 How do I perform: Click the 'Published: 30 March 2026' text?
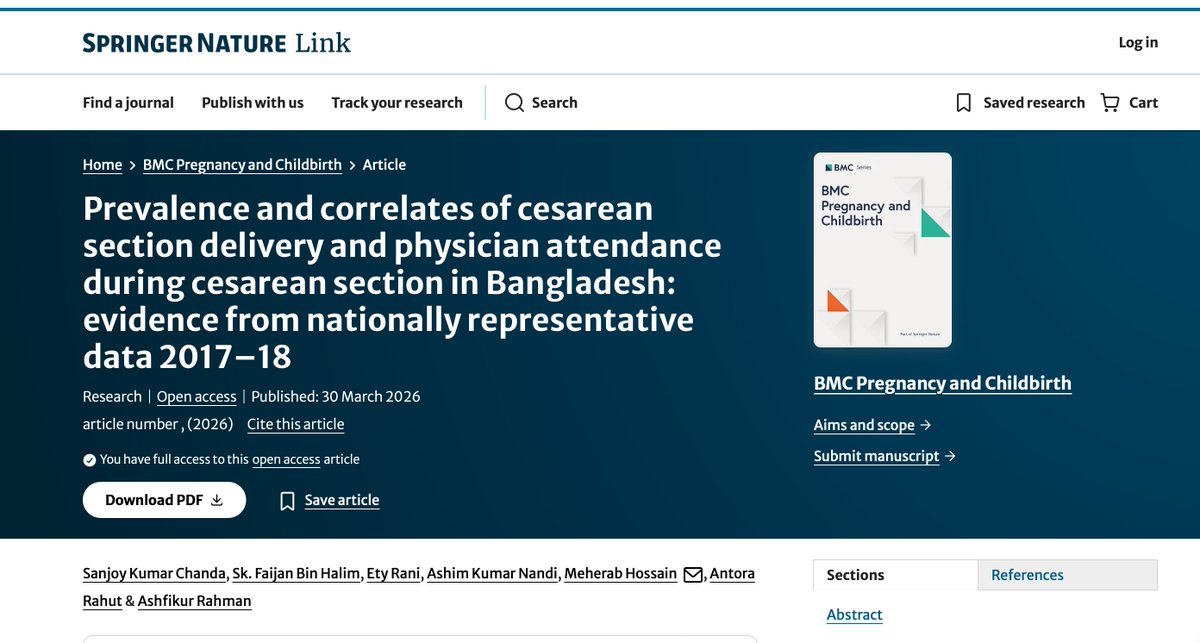tap(336, 397)
